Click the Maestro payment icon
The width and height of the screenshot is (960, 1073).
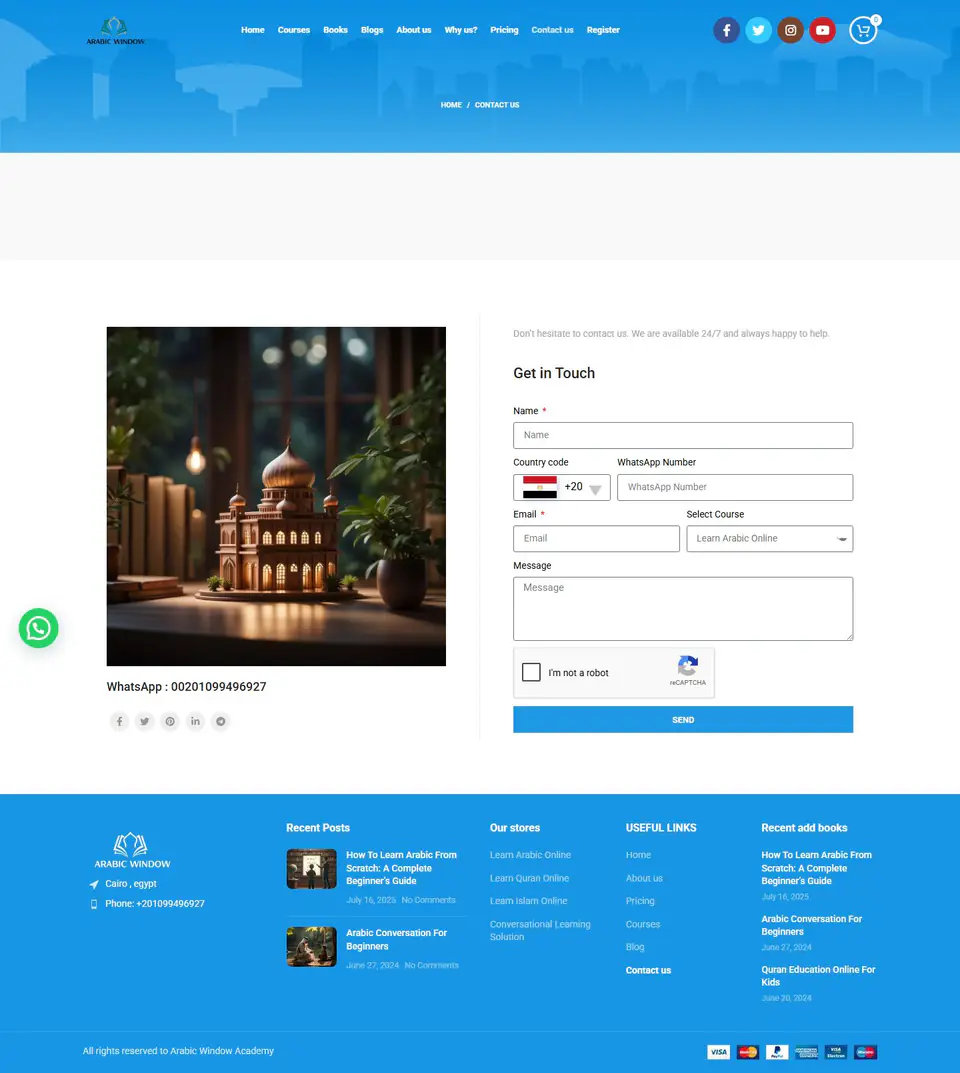(866, 1052)
